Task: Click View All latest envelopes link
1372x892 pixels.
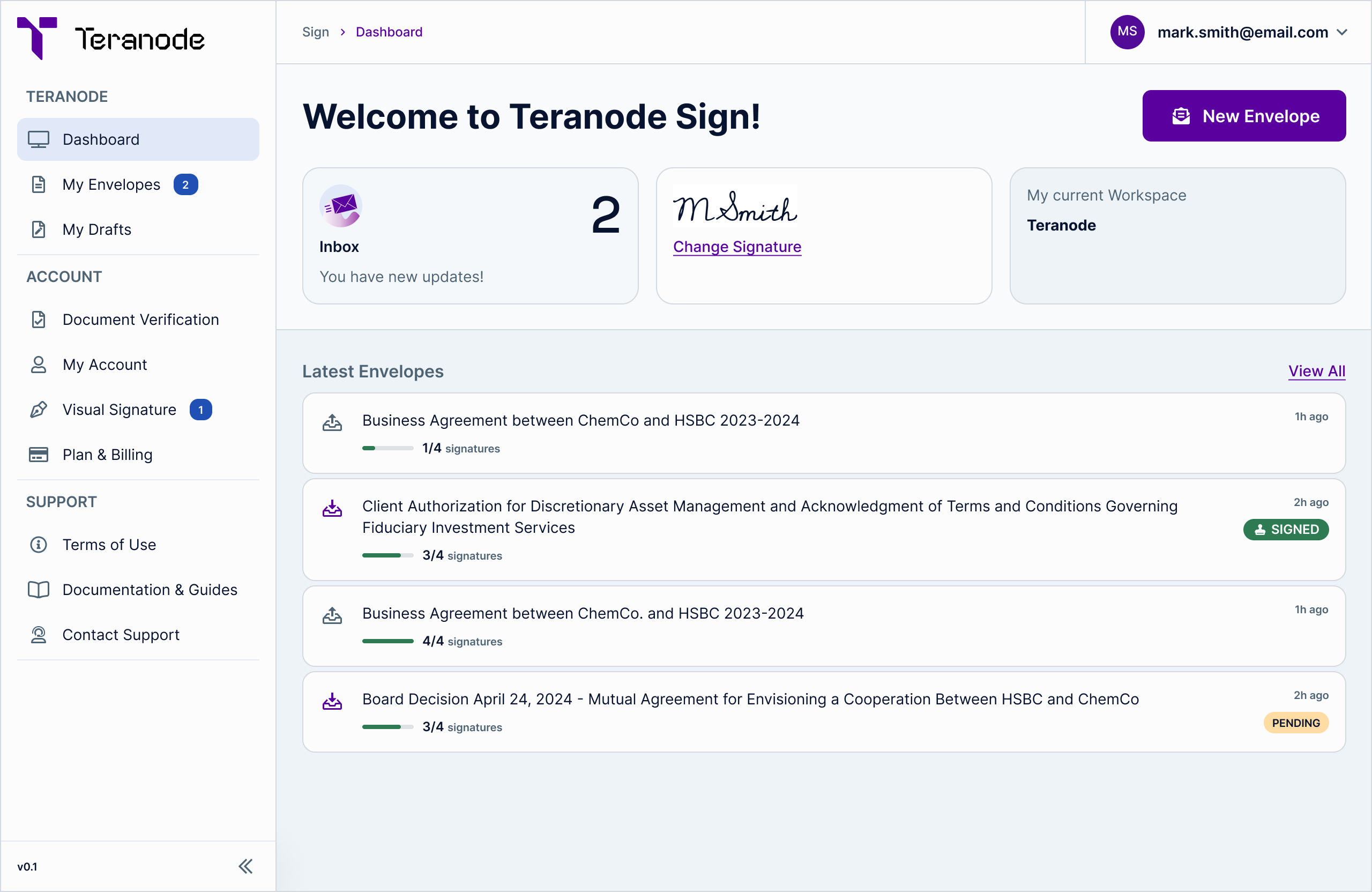Action: [x=1316, y=371]
